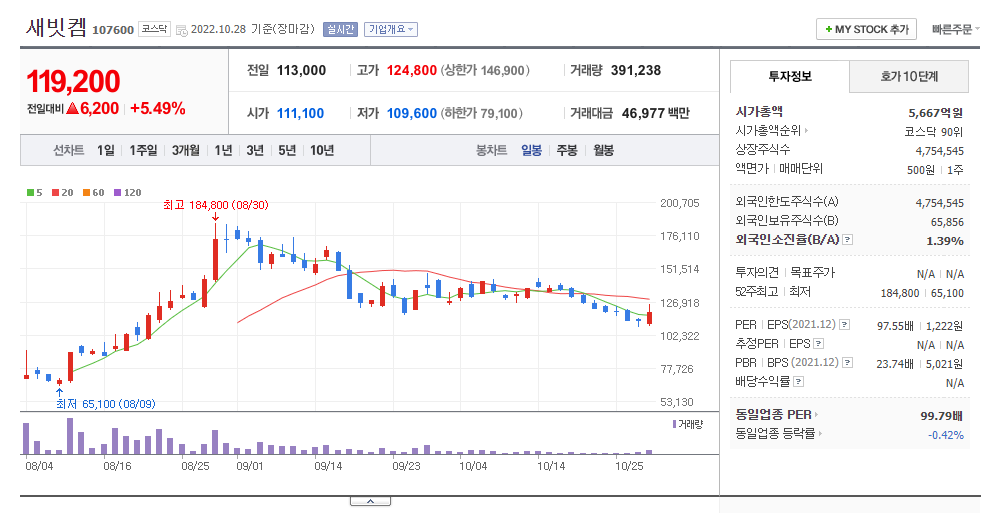Screen dimensions: 987x513
Task: Open help icon next to 외국인소진율(B/A)
Action: (848, 240)
